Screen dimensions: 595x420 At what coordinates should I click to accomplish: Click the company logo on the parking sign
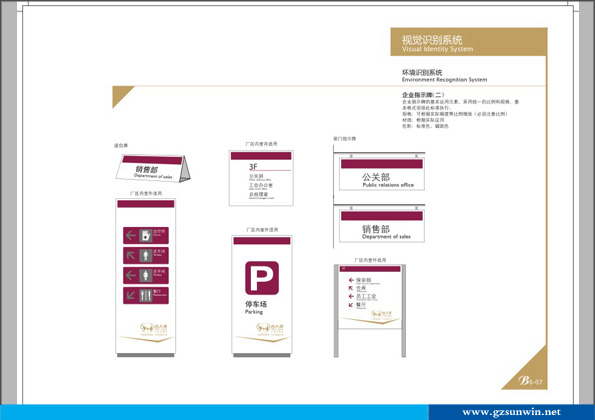270,329
